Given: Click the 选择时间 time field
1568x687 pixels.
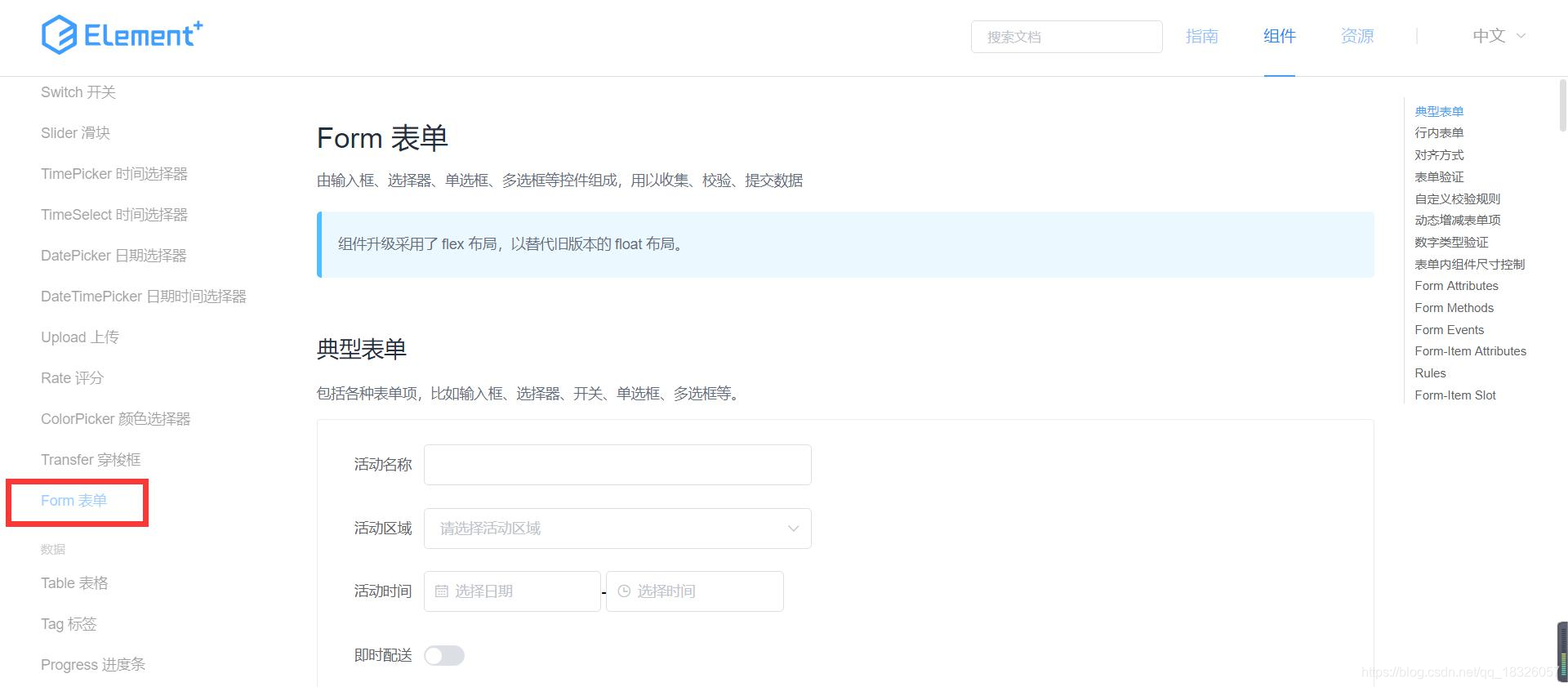Looking at the screenshot, I should pyautogui.click(x=695, y=591).
